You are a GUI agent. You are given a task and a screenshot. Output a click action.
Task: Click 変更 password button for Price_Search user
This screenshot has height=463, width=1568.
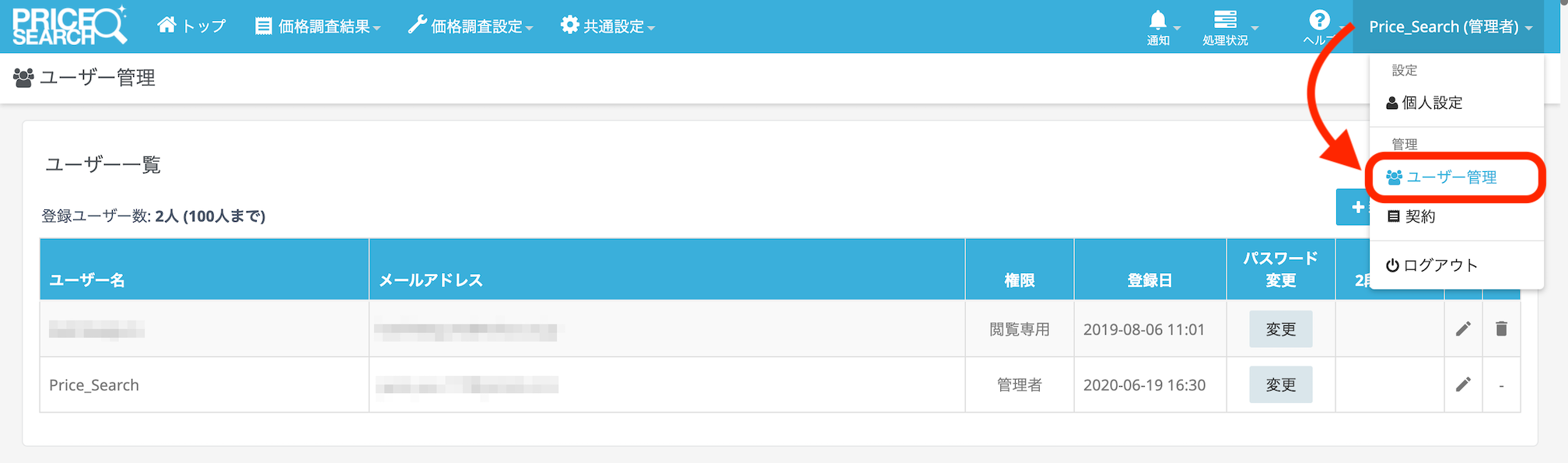[x=1280, y=384]
